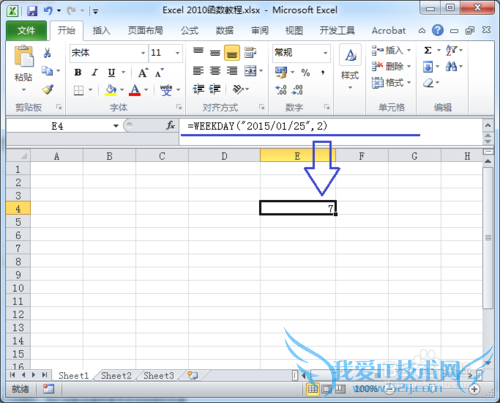
Task: Click the Save icon in quick access toolbar
Action: 32,11
